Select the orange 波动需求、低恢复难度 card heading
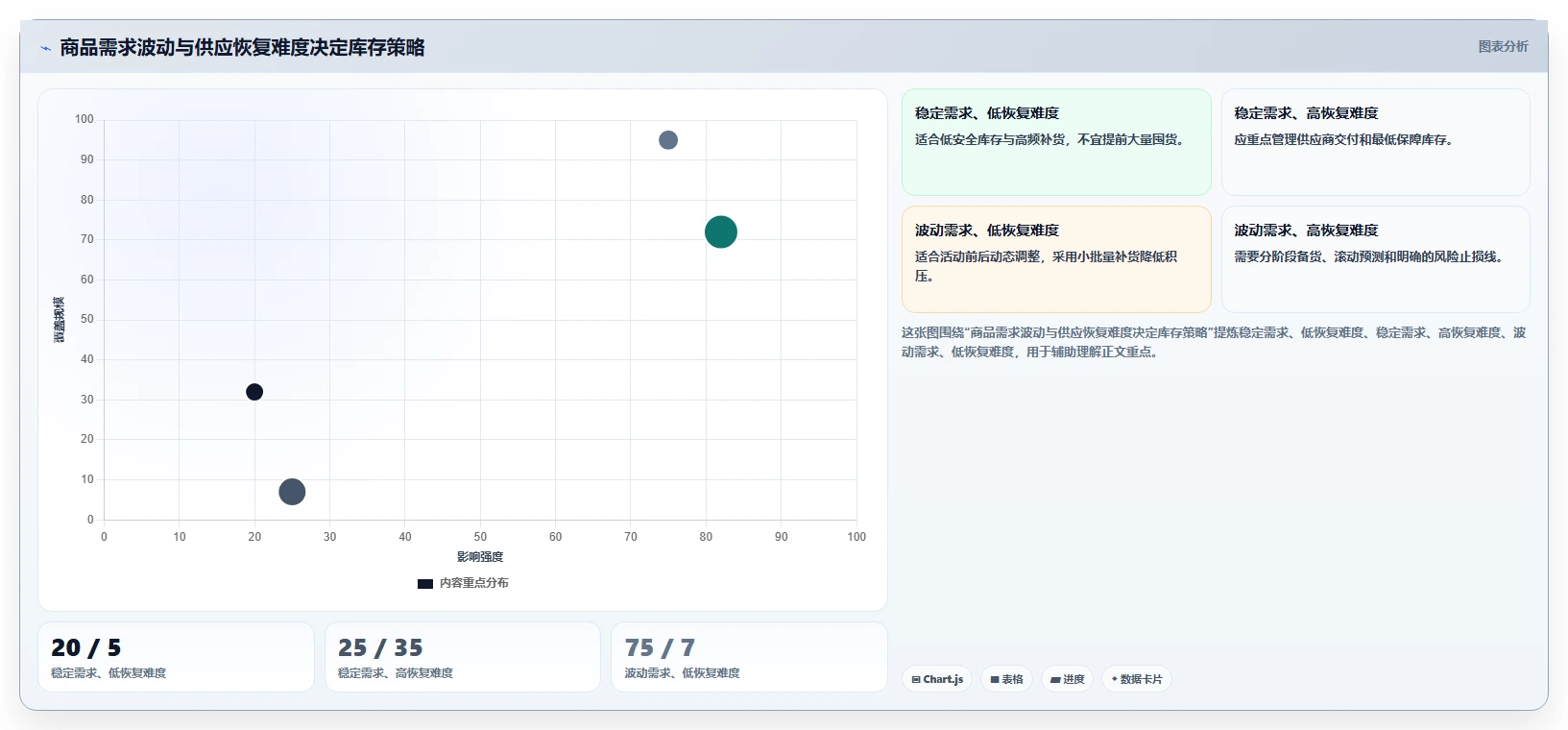The height and width of the screenshot is (730, 1568). pos(987,231)
